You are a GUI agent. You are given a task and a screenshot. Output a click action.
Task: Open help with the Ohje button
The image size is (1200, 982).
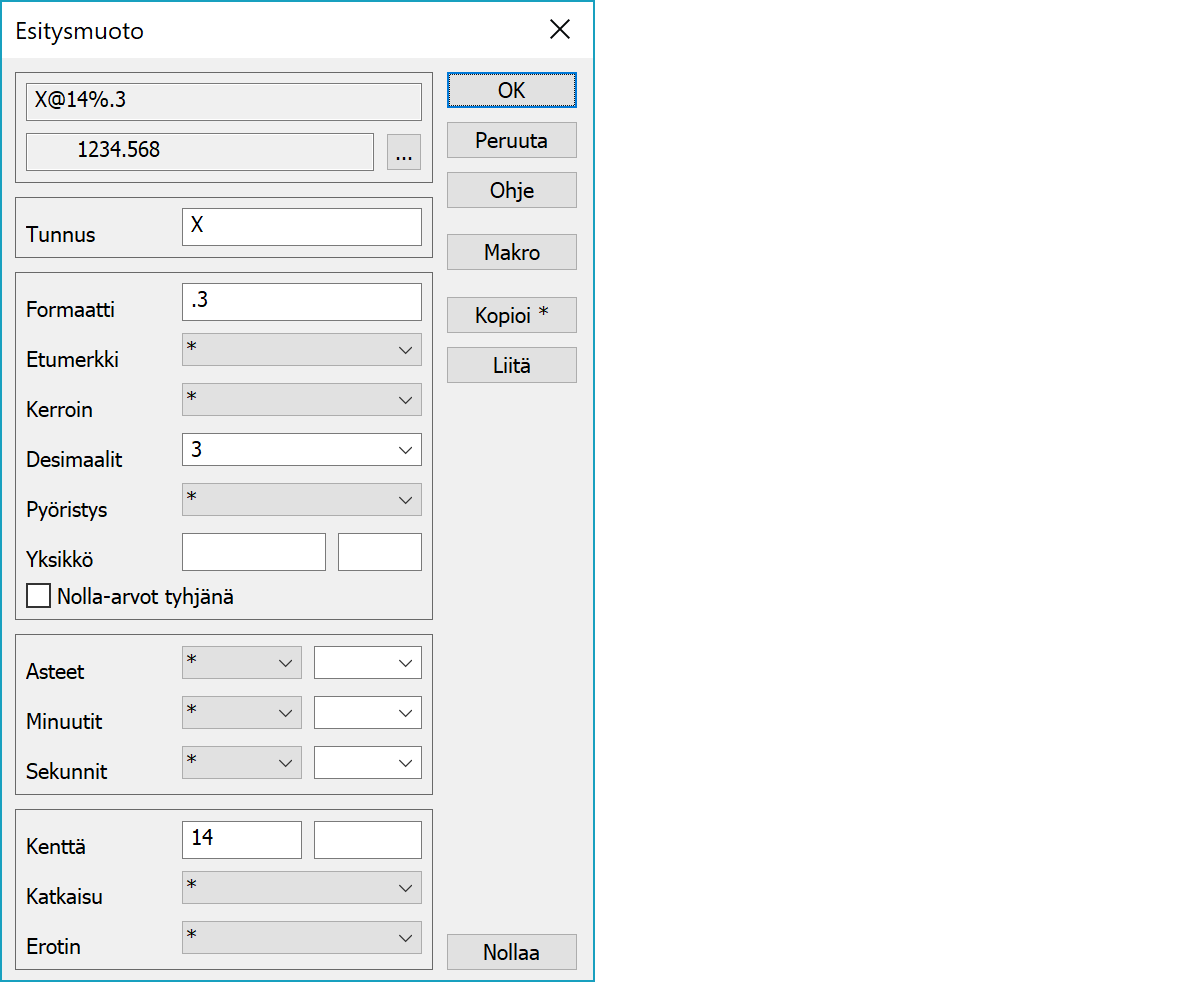[x=511, y=190]
